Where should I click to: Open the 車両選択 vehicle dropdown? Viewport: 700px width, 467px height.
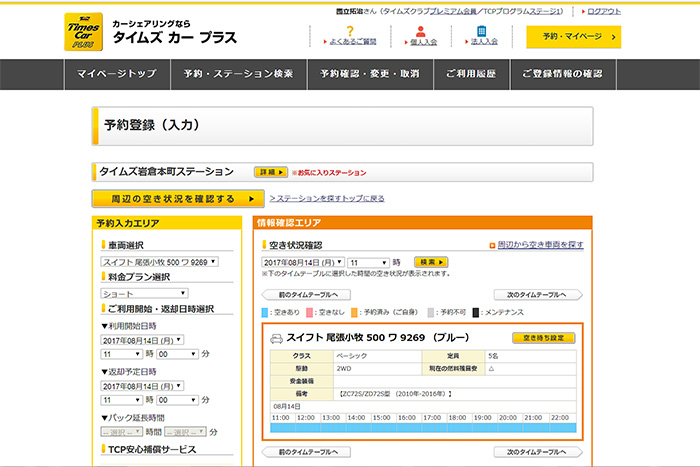[158, 262]
